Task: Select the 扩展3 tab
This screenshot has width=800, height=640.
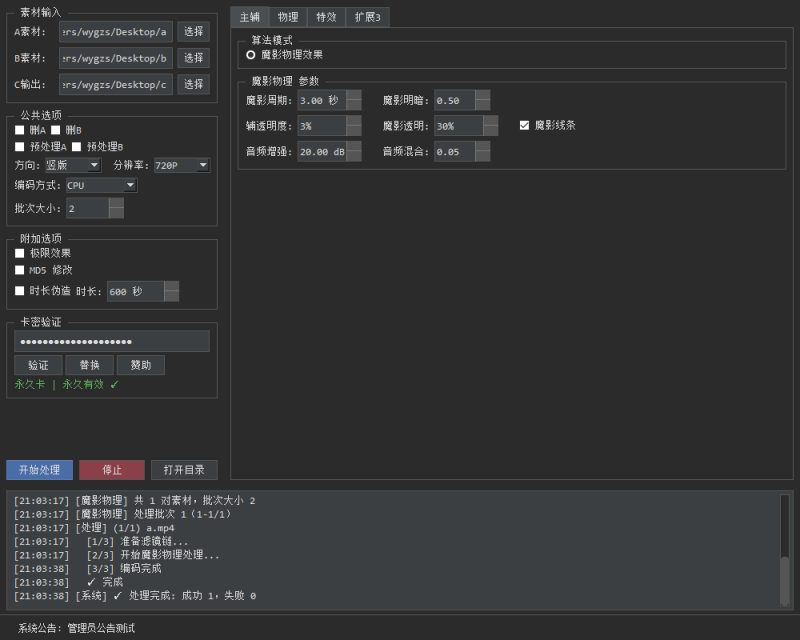Action: [368, 17]
